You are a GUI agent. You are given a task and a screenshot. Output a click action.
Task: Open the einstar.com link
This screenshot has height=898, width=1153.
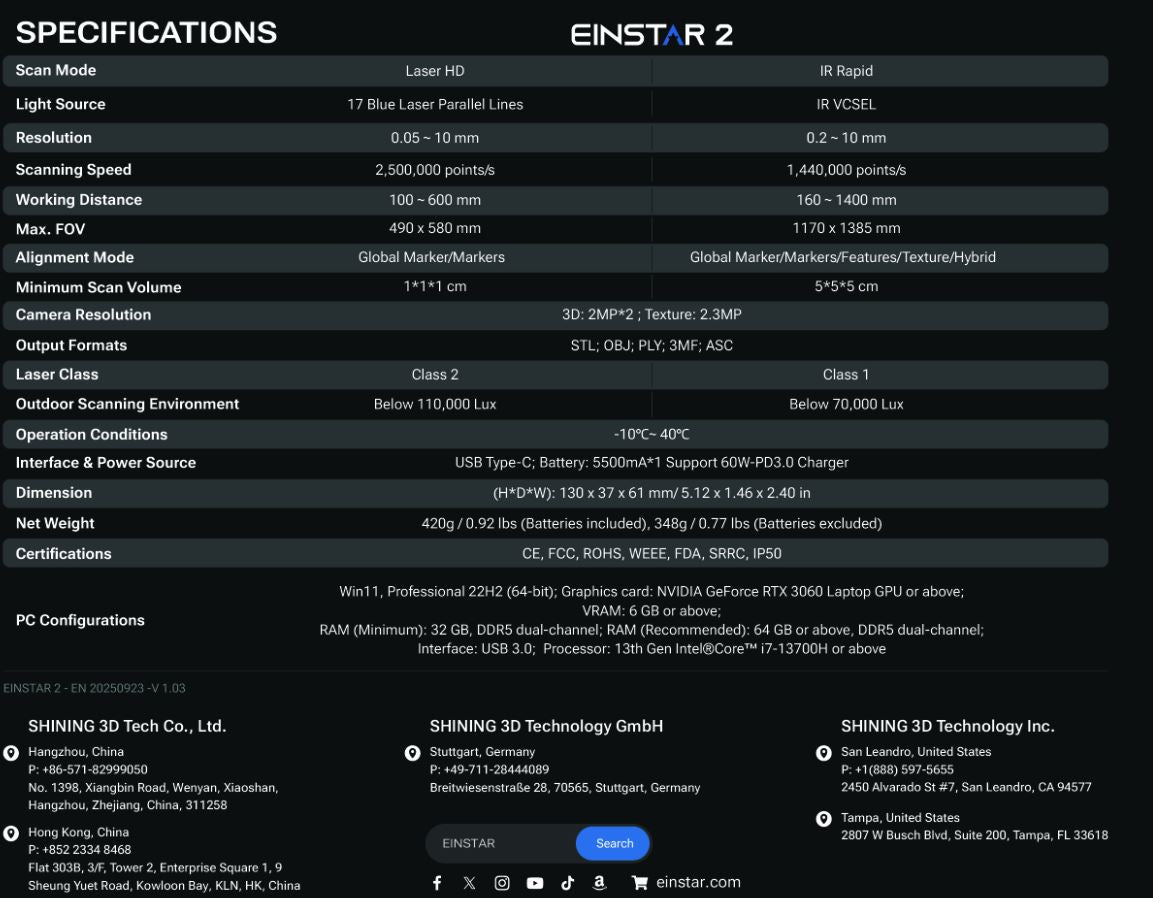[698, 882]
